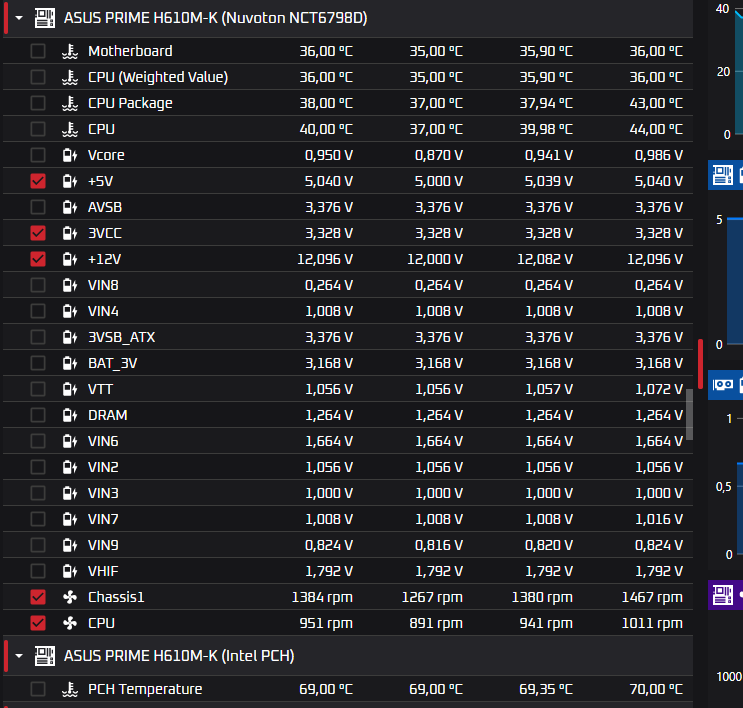
Task: Click the PCH Temperature maximum 70,00 °C
Action: click(x=656, y=689)
